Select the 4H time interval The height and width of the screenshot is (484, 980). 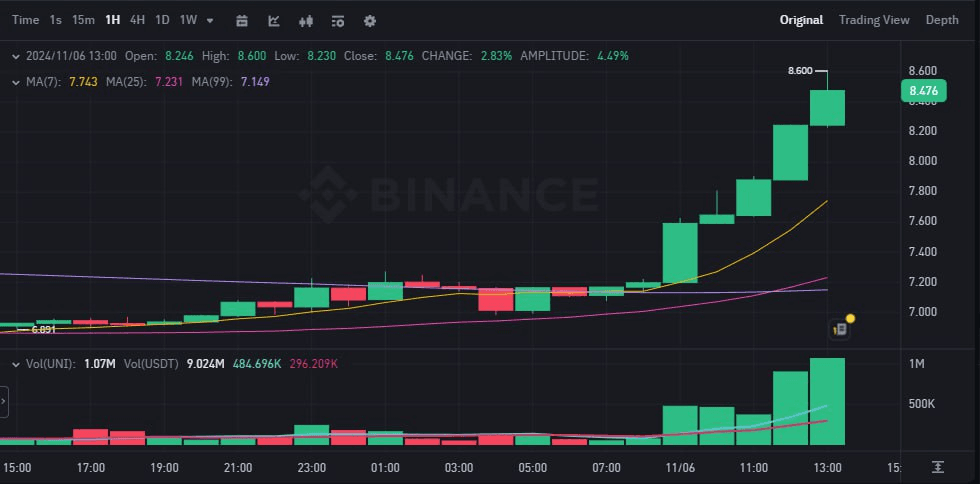tap(138, 20)
